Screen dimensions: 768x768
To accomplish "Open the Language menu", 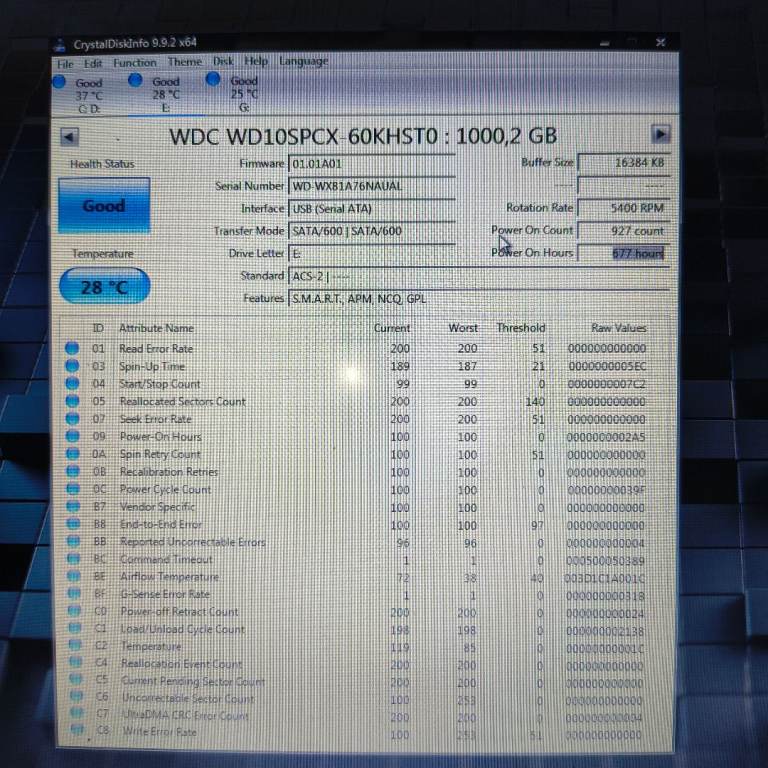I will tap(304, 61).
